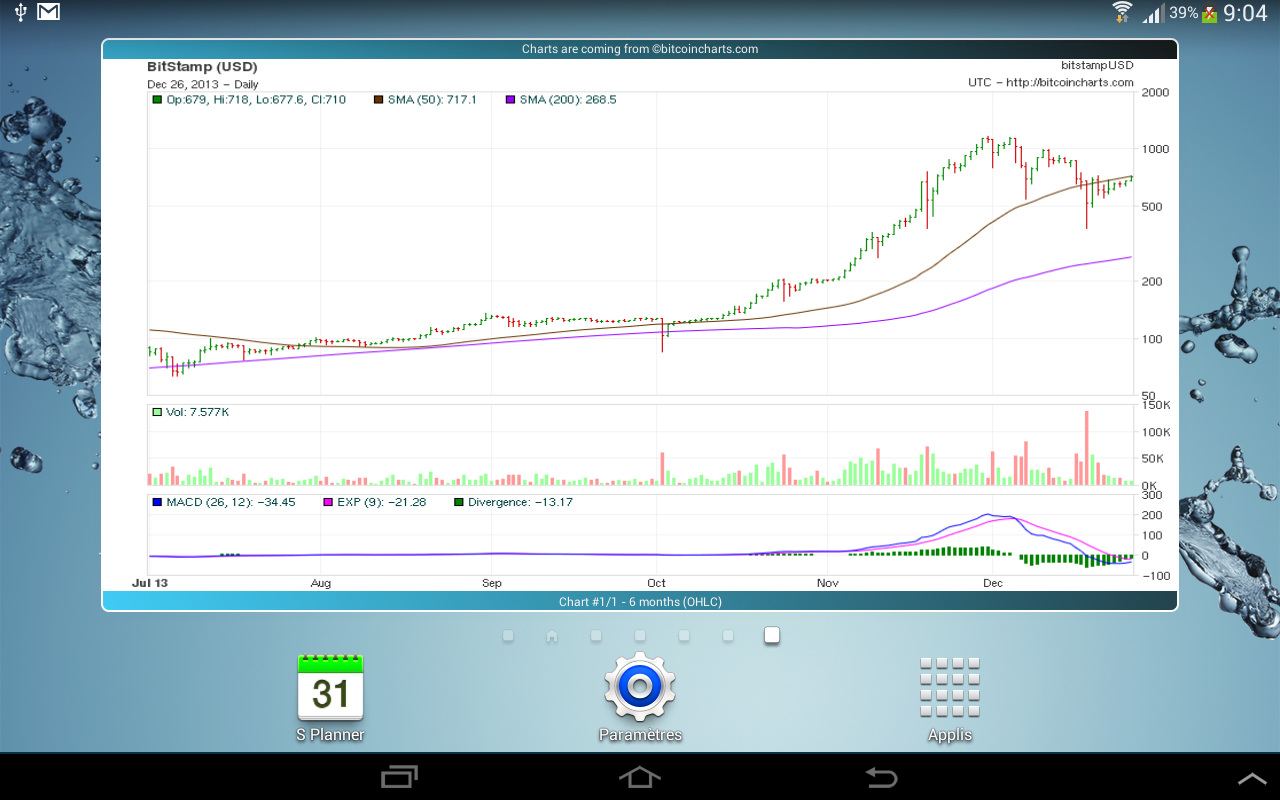Tap the 'EXP (9): -21.28' label

point(382,502)
